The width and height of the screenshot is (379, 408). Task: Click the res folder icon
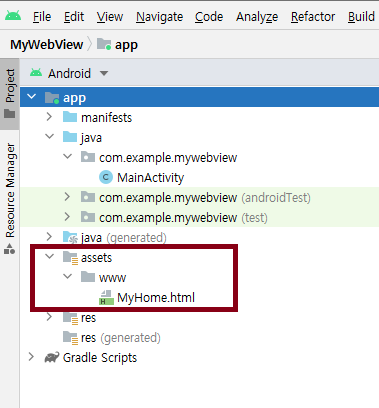[x=70, y=318]
